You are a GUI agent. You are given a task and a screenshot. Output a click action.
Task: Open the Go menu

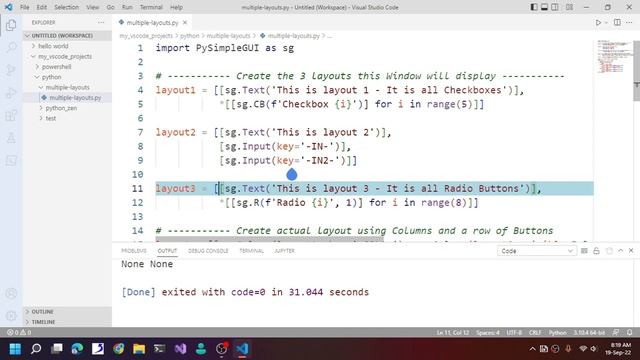coord(110,7)
